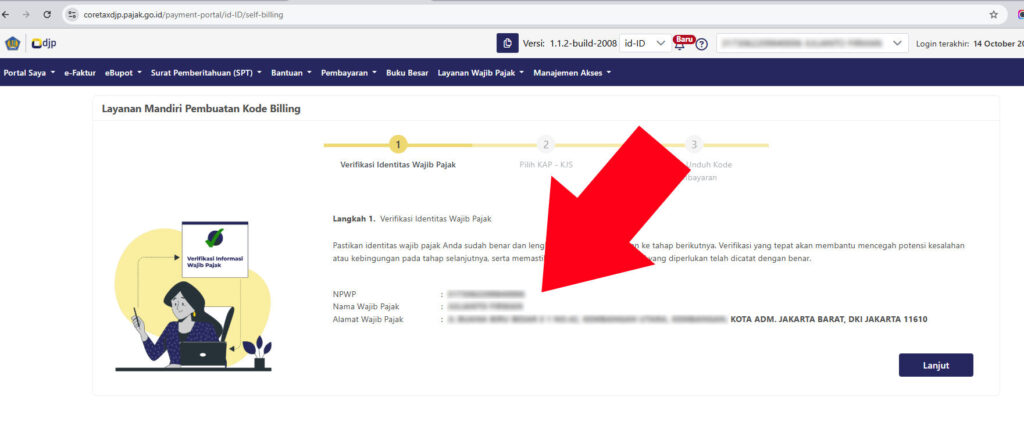Screen dimensions: 1024x429
Task: Select step 2 Pilih KAP - KJS
Action: pyautogui.click(x=545, y=145)
